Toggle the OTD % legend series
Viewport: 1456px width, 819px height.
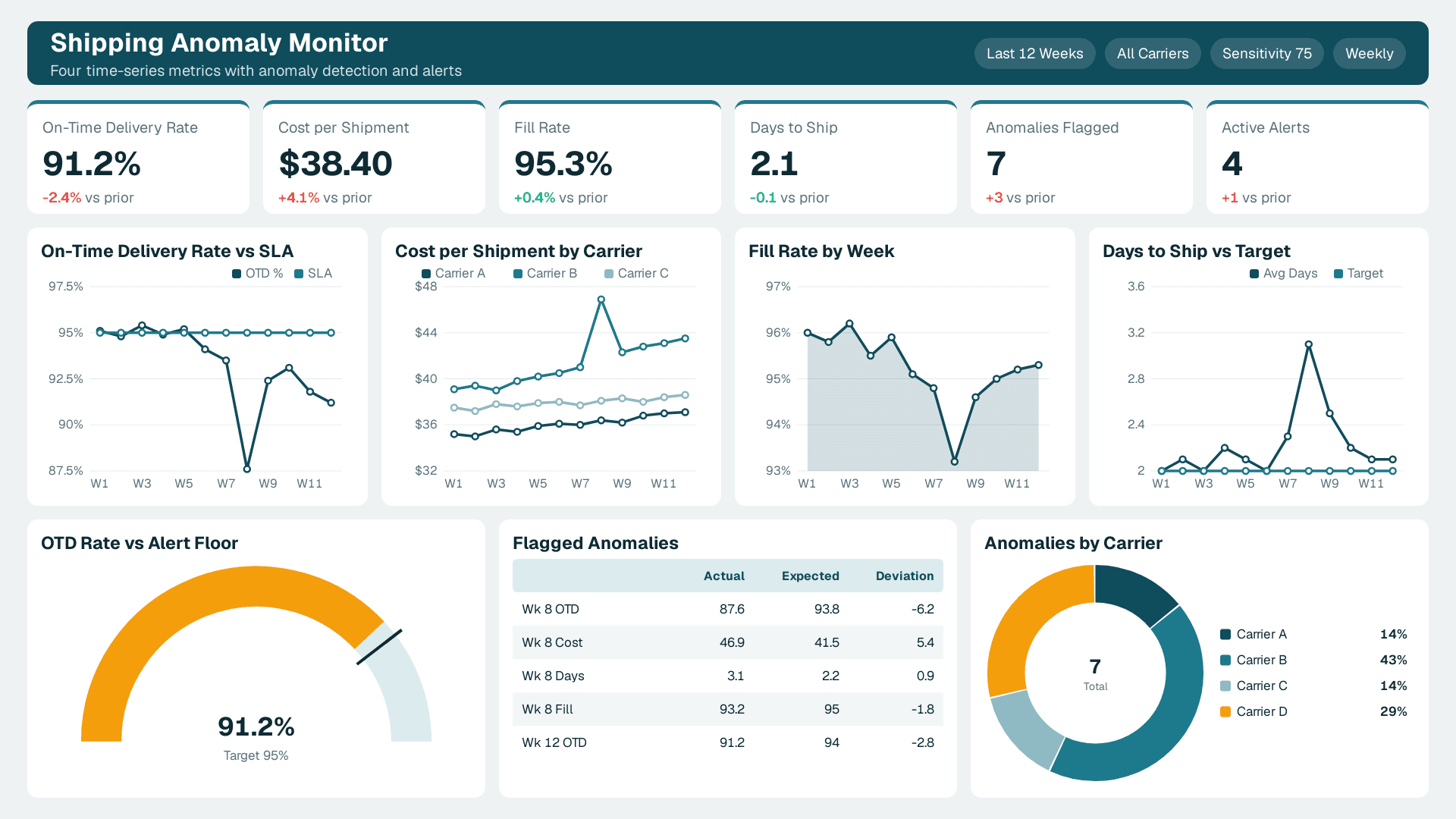pyautogui.click(x=258, y=274)
